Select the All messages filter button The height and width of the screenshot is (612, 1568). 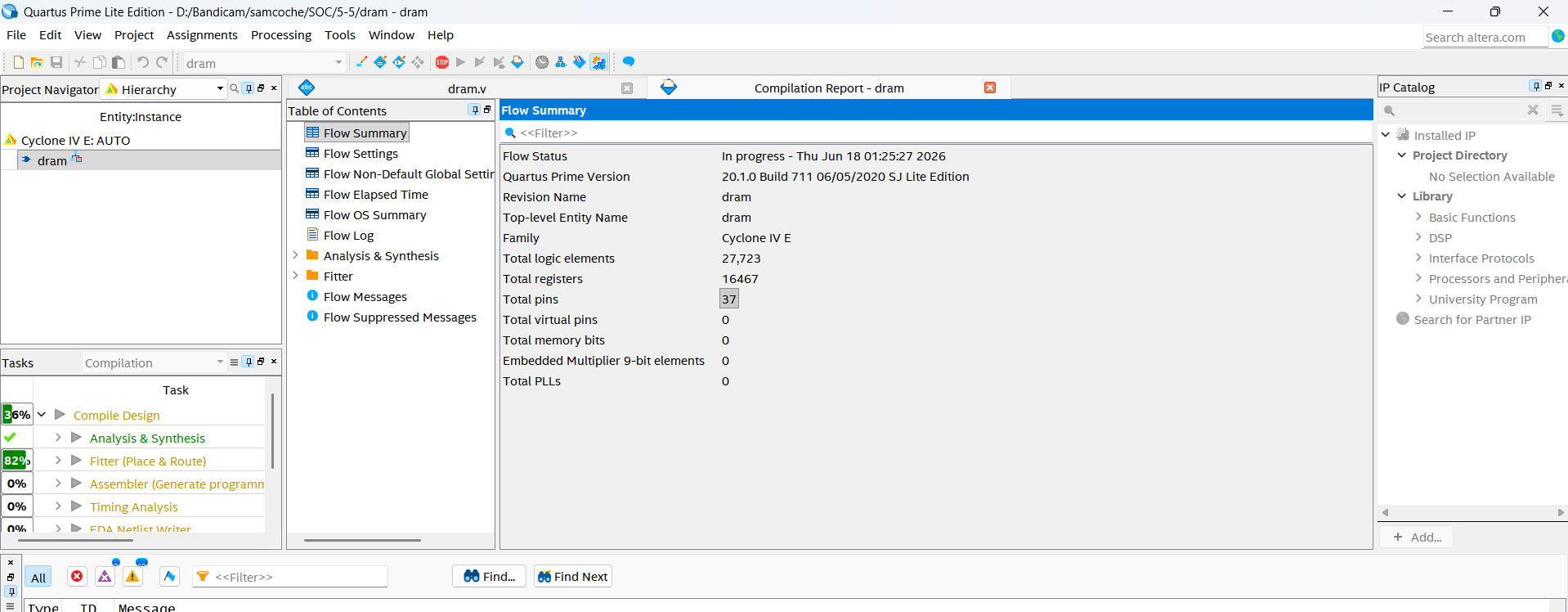pos(38,578)
